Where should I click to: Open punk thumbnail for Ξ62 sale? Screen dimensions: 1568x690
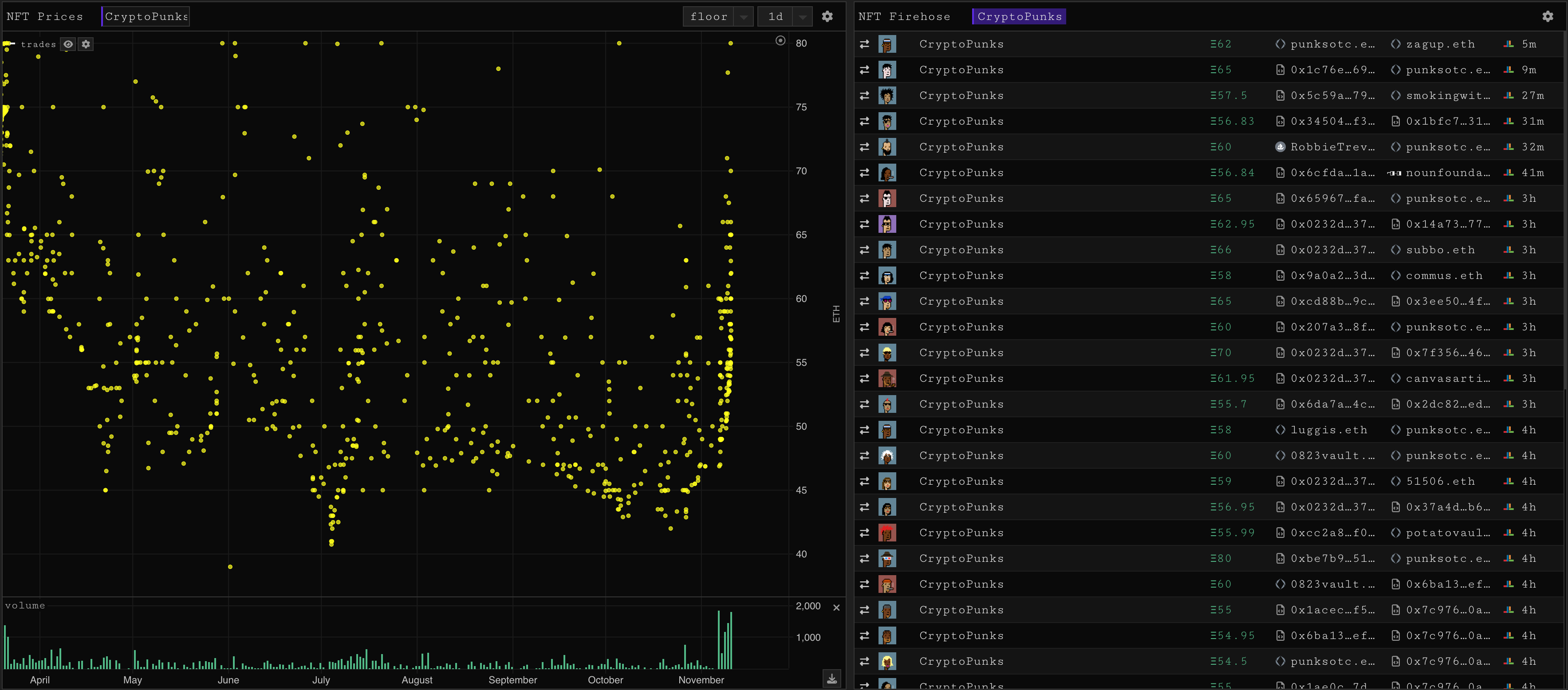click(887, 44)
